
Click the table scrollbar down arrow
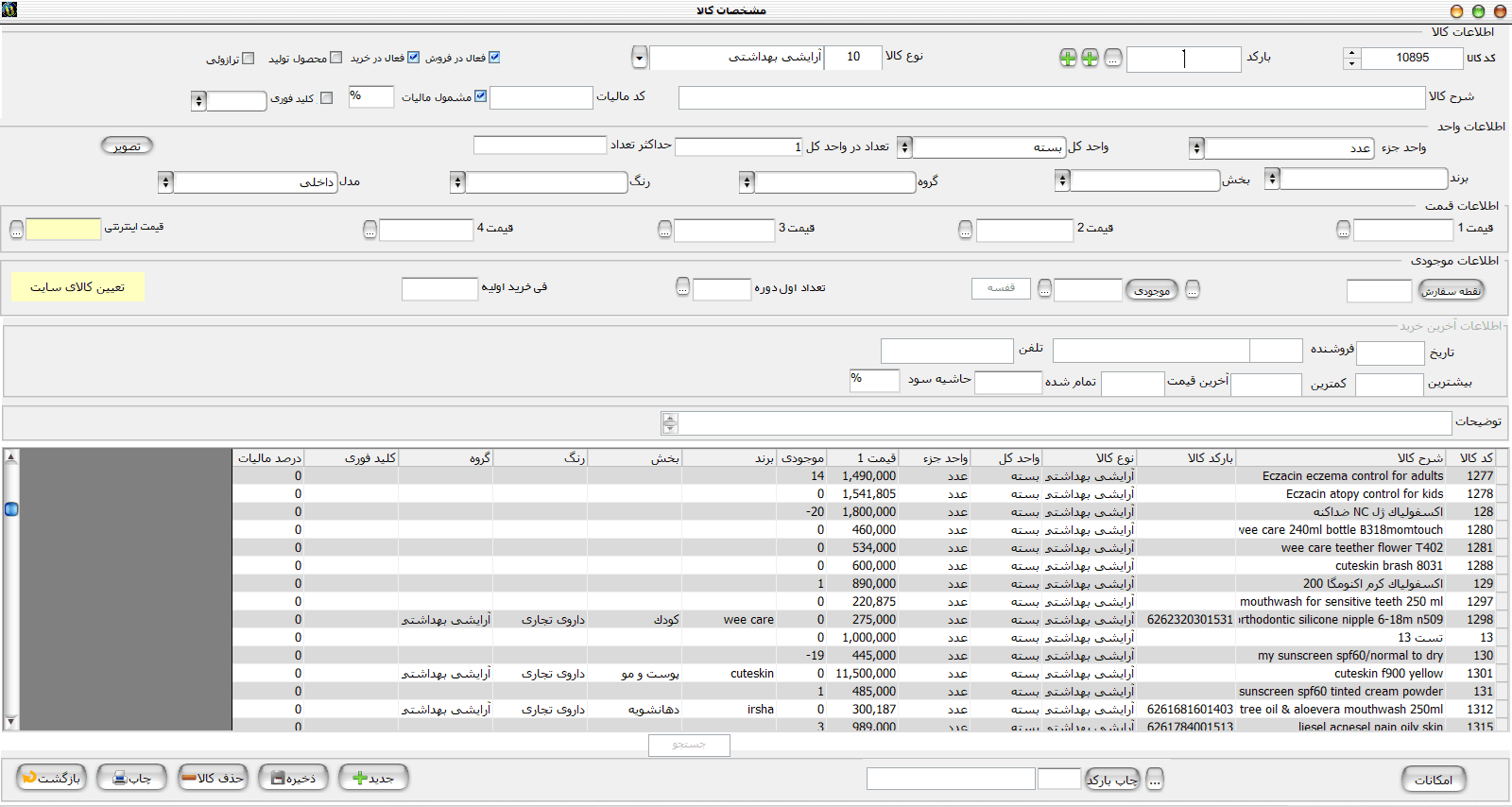coord(11,722)
